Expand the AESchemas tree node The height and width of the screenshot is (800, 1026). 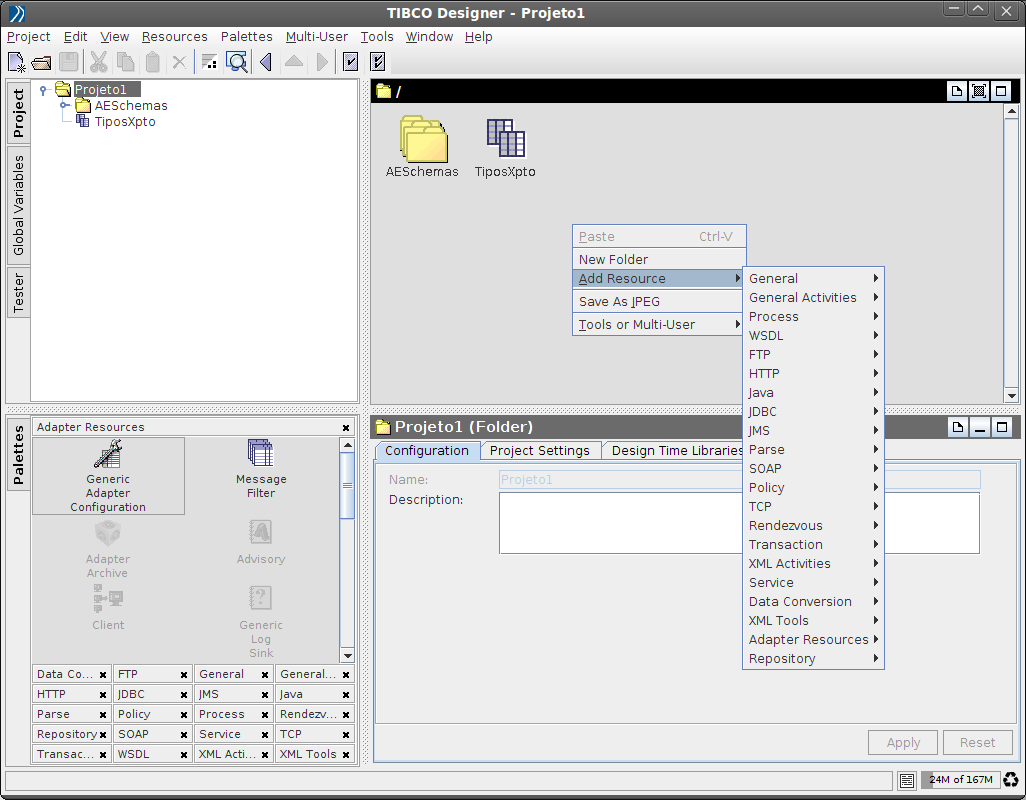pos(64,105)
